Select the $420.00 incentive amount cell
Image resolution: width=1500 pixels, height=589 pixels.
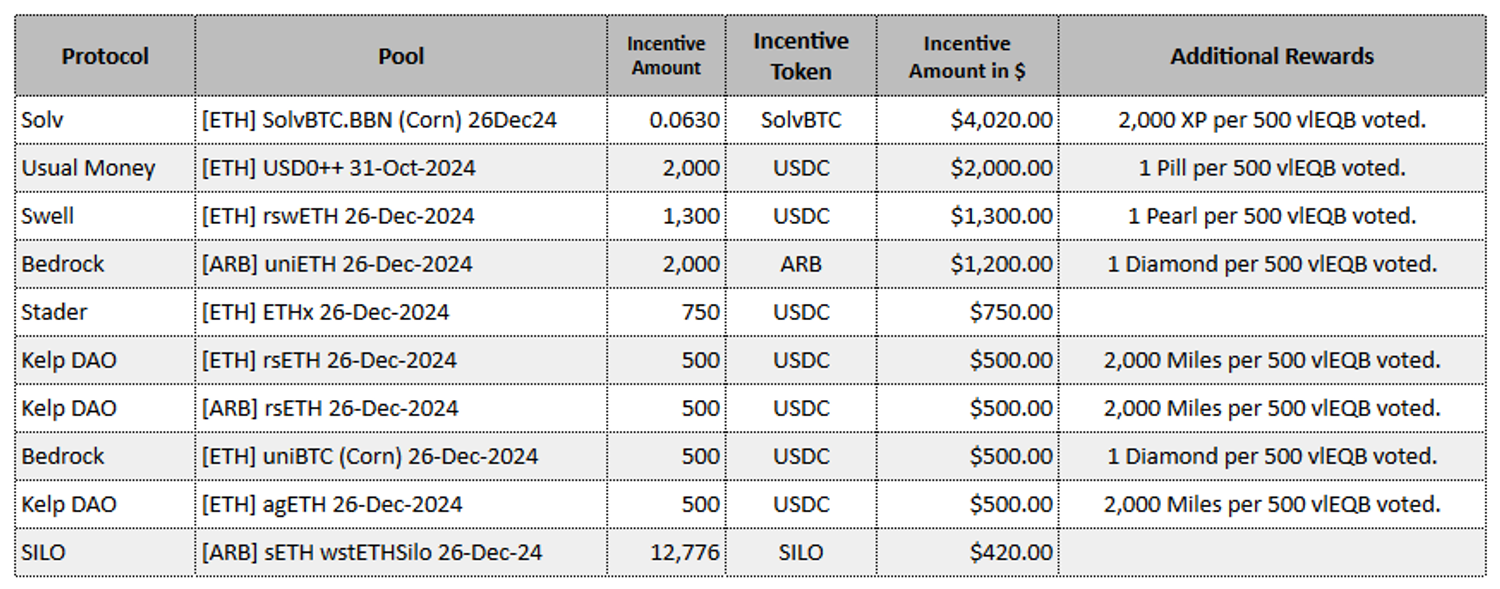click(x=968, y=552)
